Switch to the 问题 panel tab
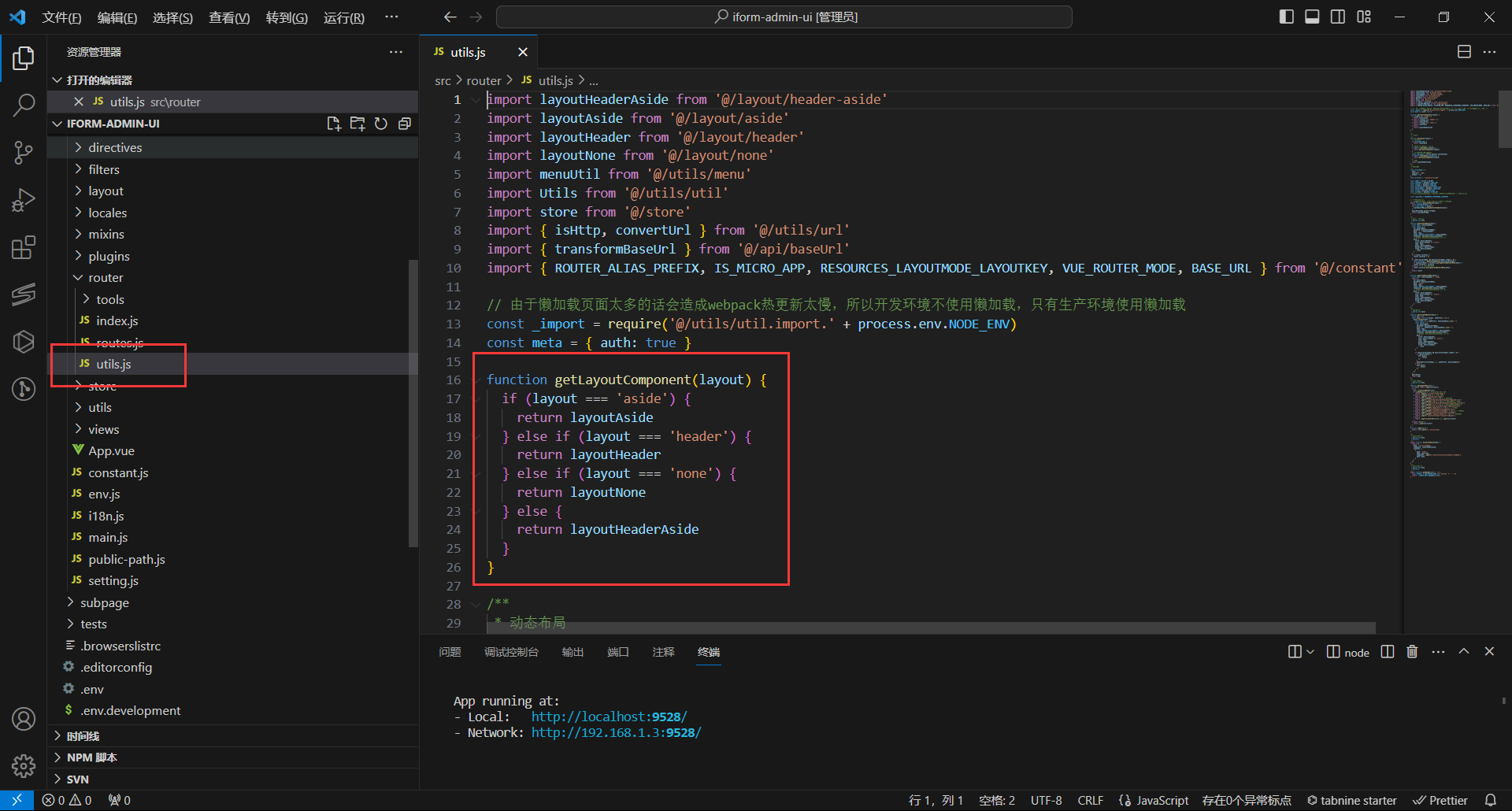Image resolution: width=1512 pixels, height=811 pixels. pyautogui.click(x=450, y=652)
